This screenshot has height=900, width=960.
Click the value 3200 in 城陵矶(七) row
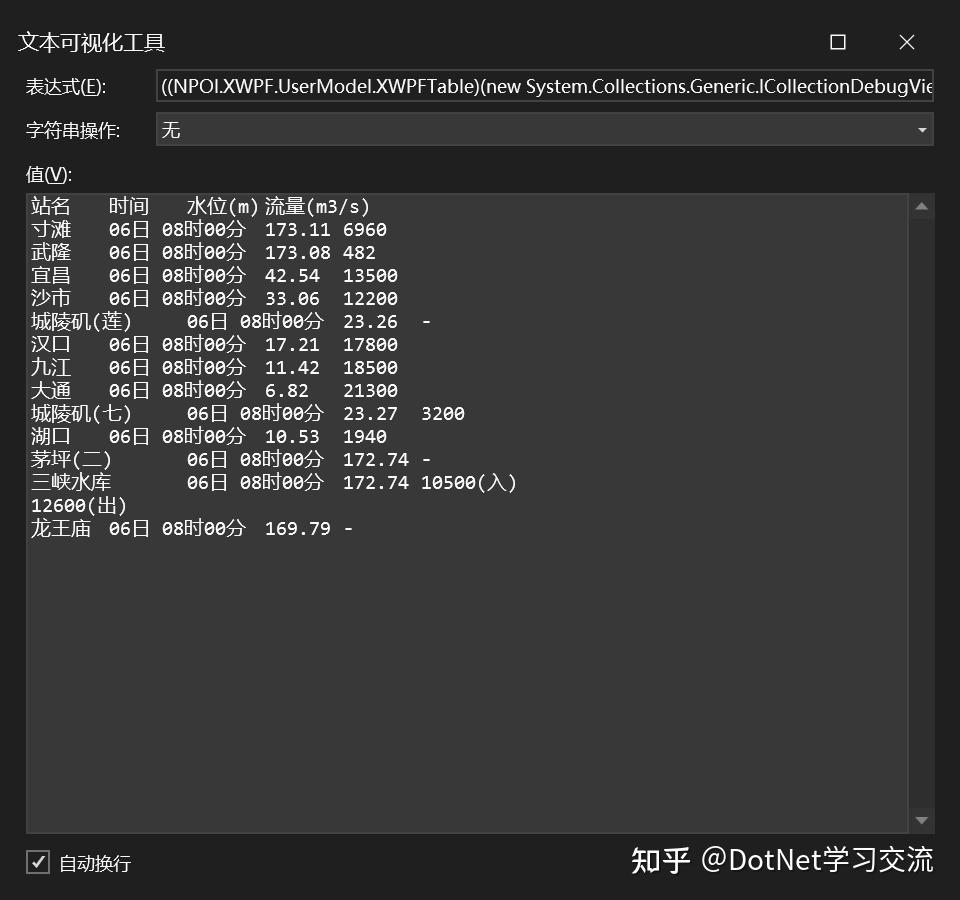click(443, 413)
